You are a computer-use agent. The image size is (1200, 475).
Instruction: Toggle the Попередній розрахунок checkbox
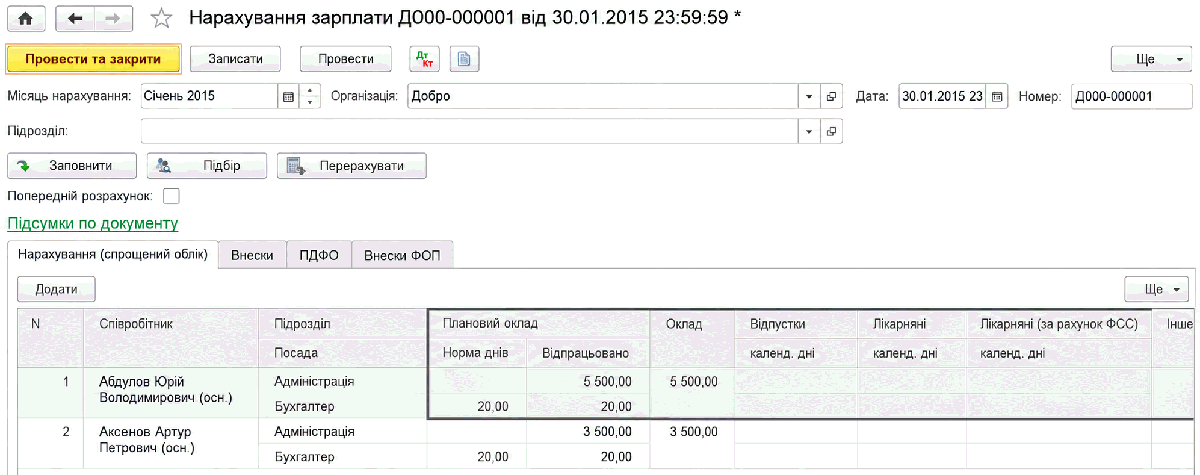click(x=171, y=196)
